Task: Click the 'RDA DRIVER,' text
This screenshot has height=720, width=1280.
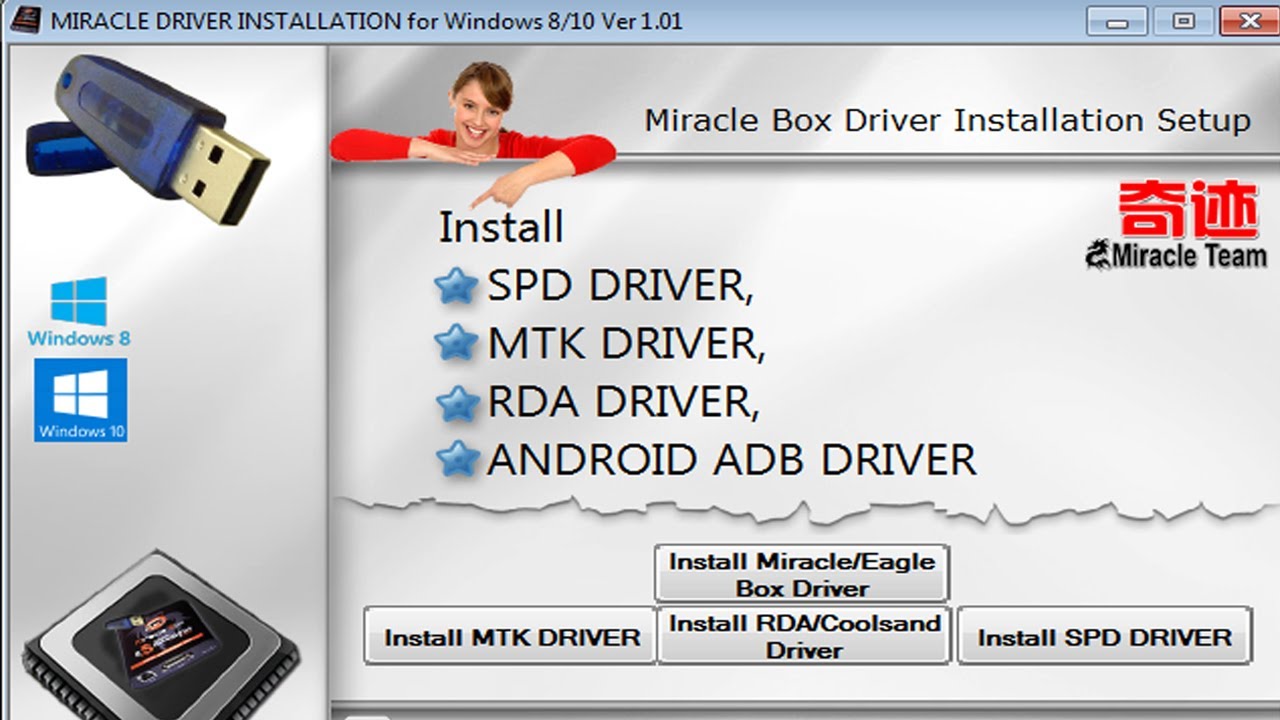Action: pyautogui.click(x=623, y=403)
